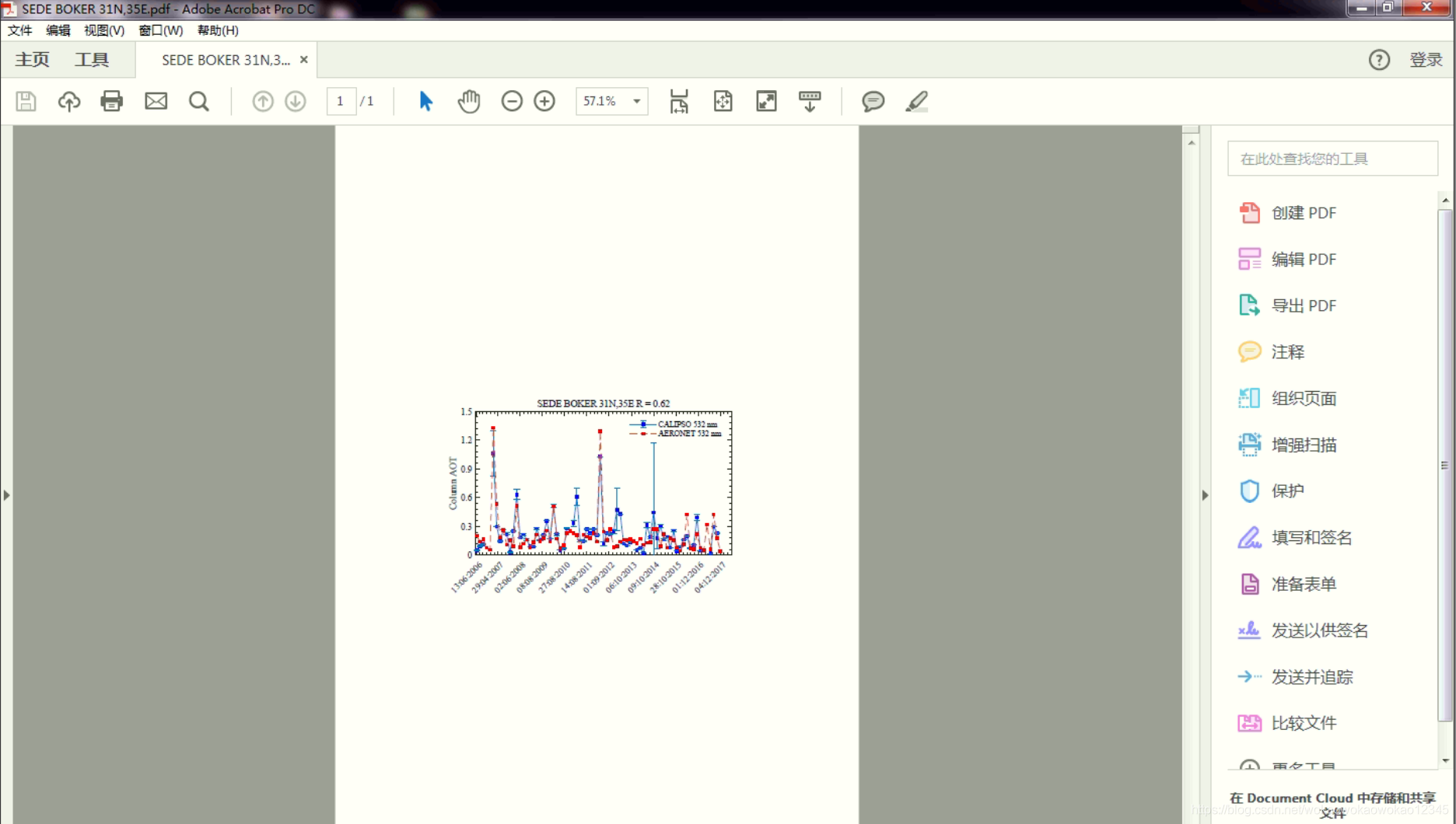The width and height of the screenshot is (1456, 824).
Task: Open 增强扫描 tool
Action: pos(1286,445)
